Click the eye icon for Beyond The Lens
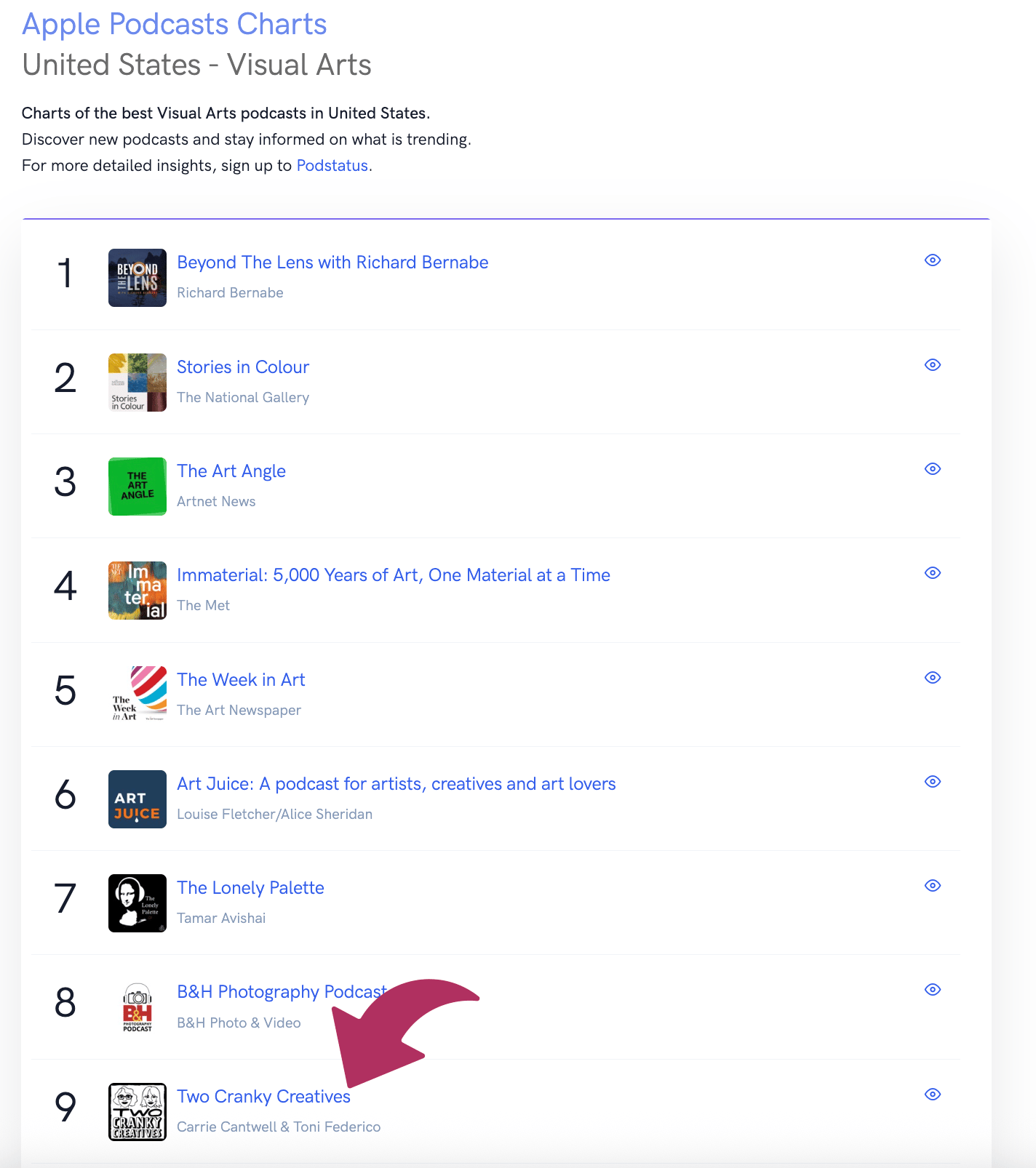The height and width of the screenshot is (1168, 1036). point(933,260)
